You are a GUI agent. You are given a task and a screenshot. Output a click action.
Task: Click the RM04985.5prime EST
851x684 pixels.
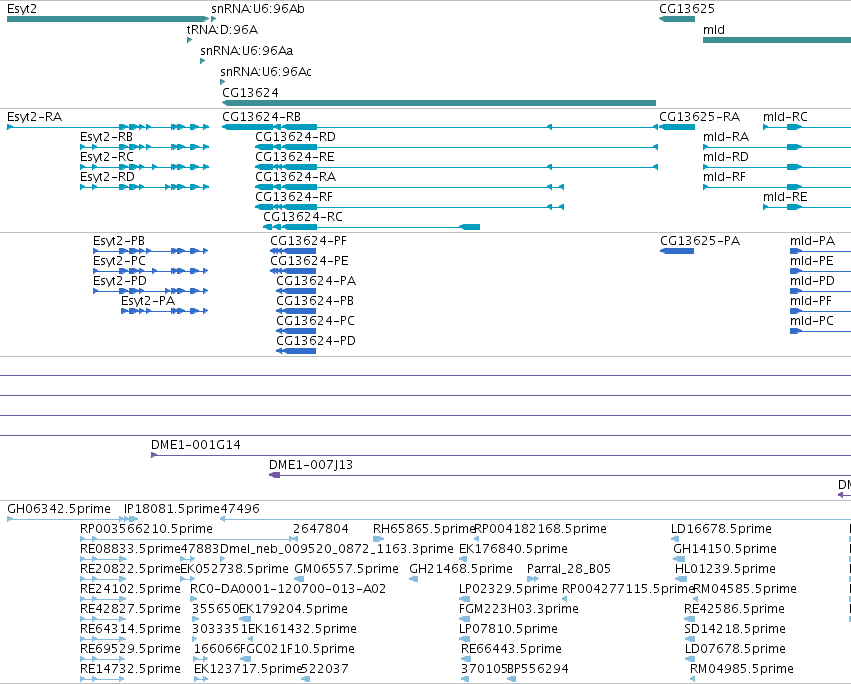point(695,680)
